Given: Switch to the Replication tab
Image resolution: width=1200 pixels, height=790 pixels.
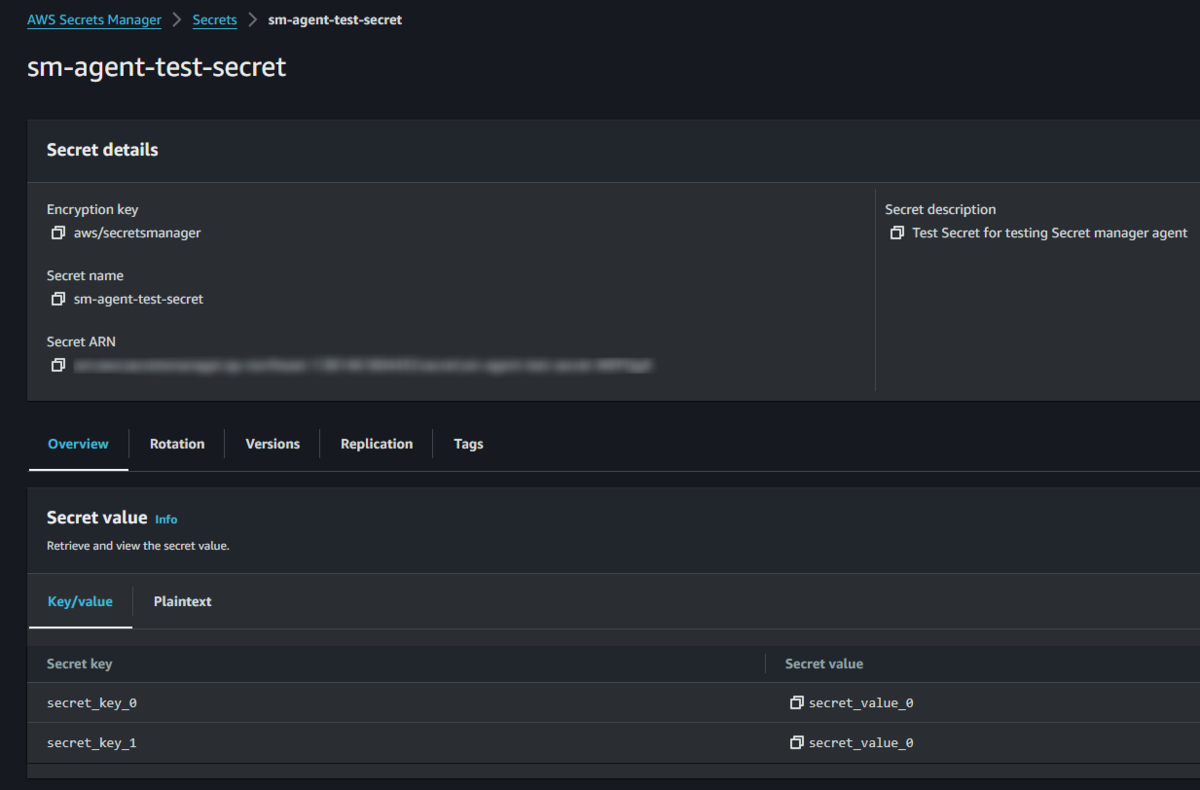Looking at the screenshot, I should point(376,443).
